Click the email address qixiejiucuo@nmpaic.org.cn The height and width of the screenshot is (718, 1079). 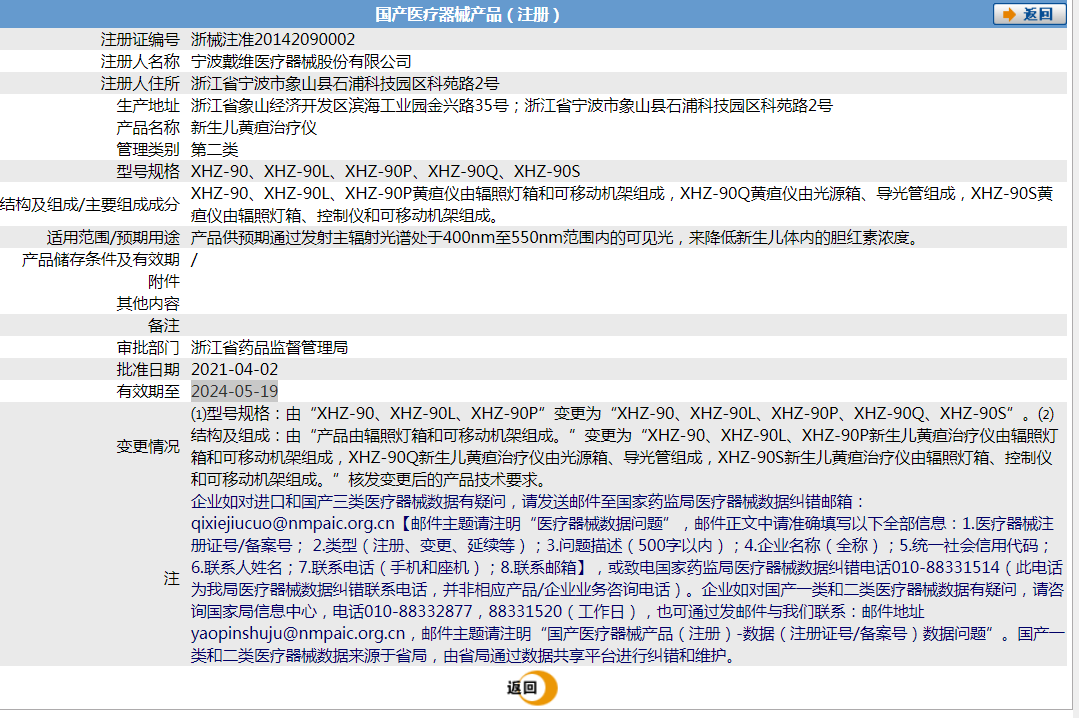(293, 524)
